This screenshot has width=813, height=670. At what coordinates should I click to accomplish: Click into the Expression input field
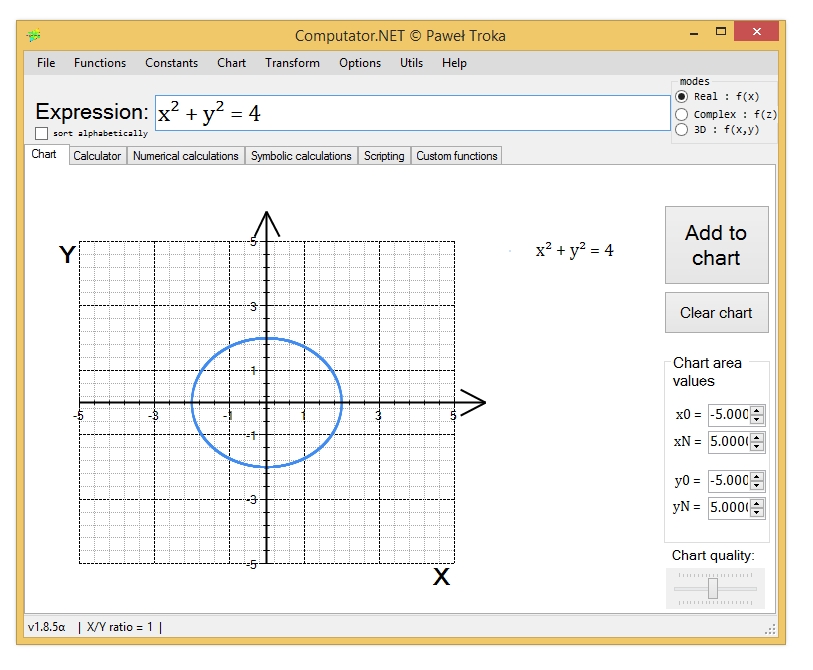pos(413,113)
